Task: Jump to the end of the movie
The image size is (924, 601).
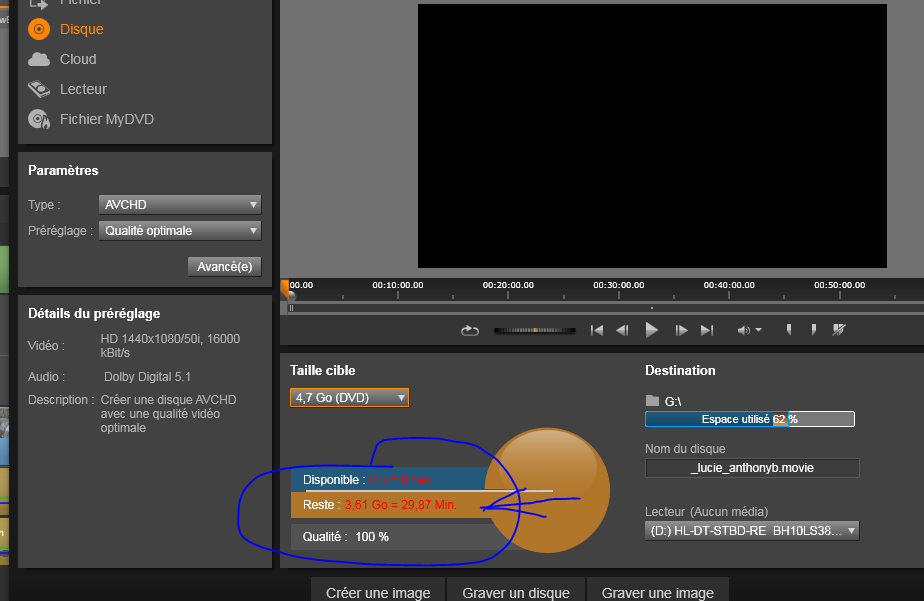Action: coord(707,331)
